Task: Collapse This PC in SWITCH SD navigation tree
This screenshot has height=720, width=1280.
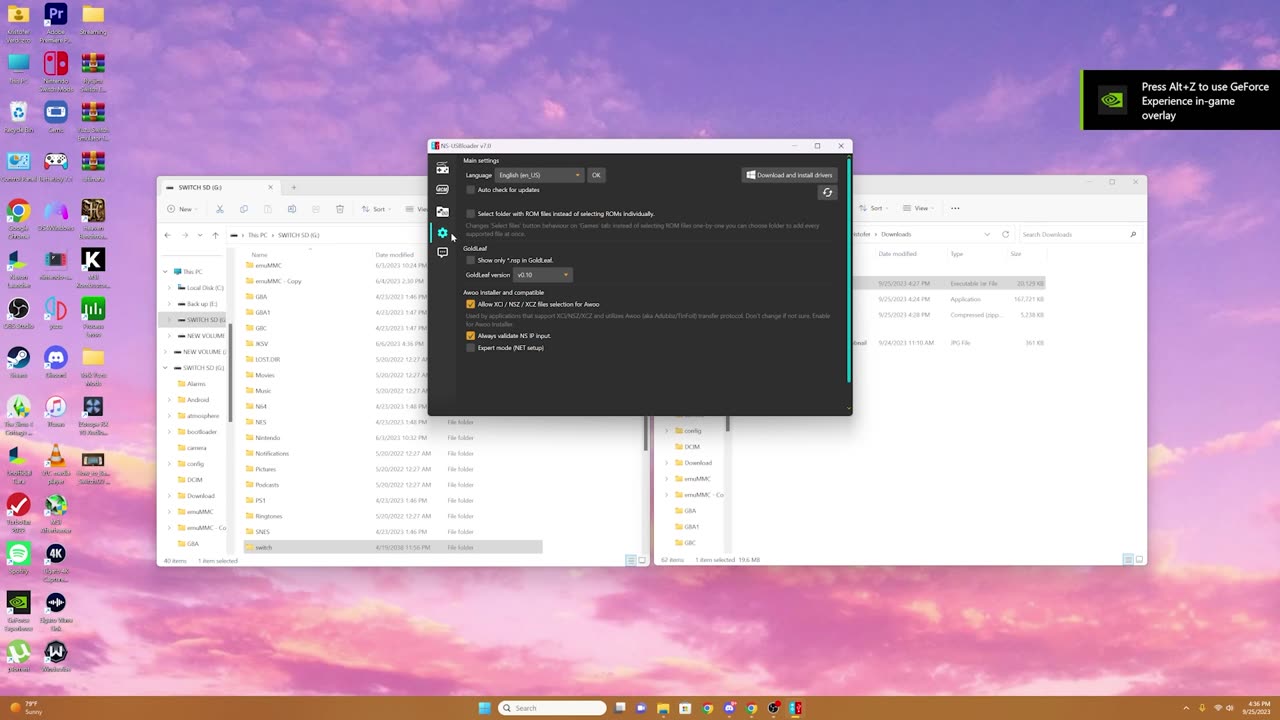Action: click(166, 272)
